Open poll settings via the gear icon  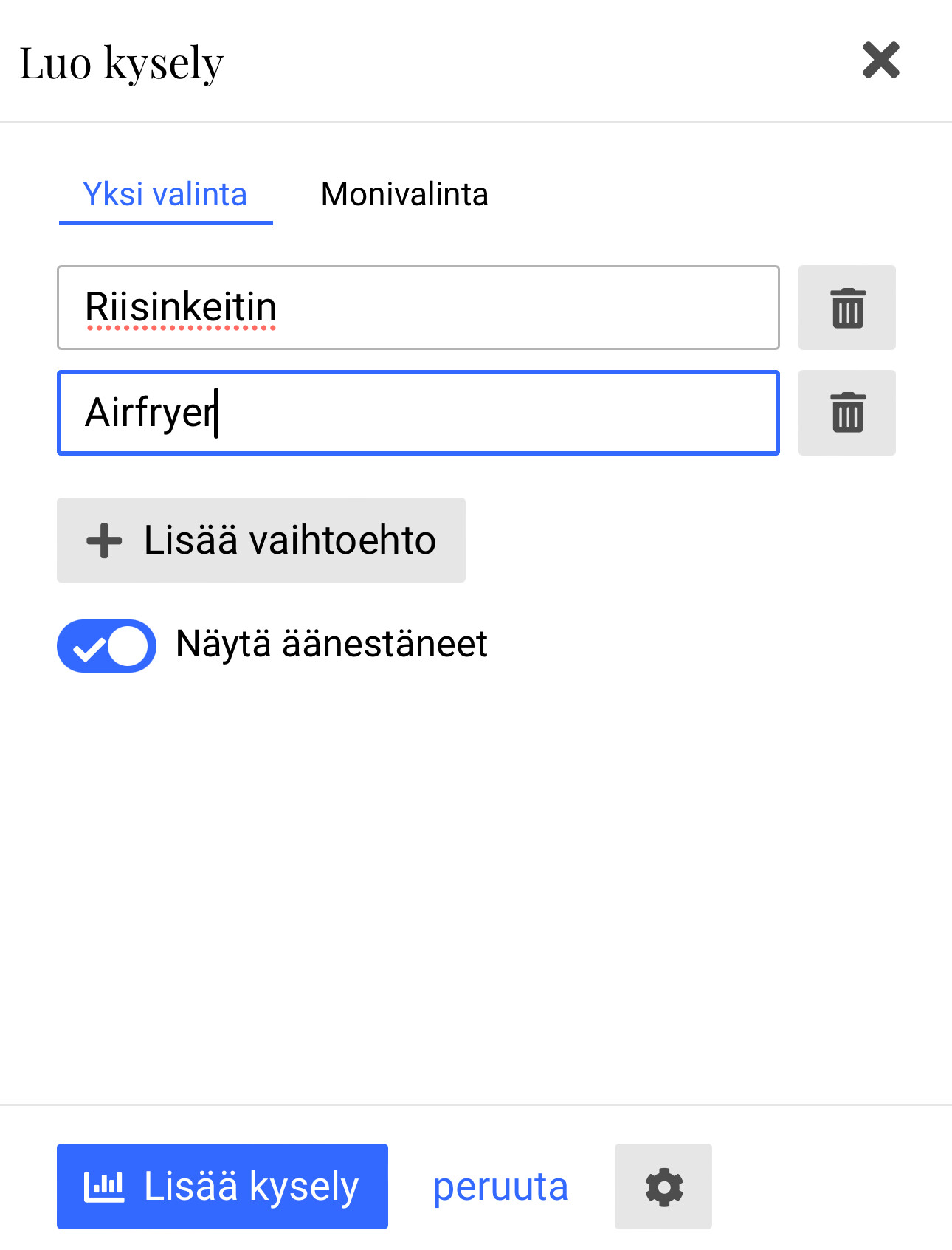[663, 1187]
